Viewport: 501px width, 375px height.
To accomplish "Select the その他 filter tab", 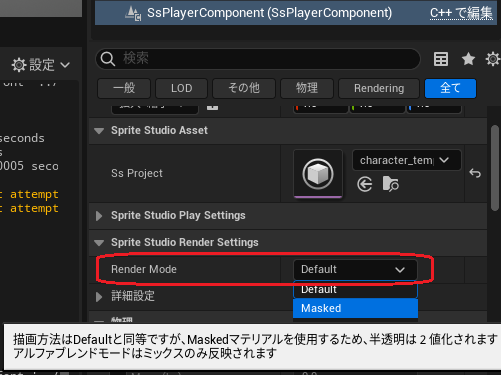I will point(244,88).
